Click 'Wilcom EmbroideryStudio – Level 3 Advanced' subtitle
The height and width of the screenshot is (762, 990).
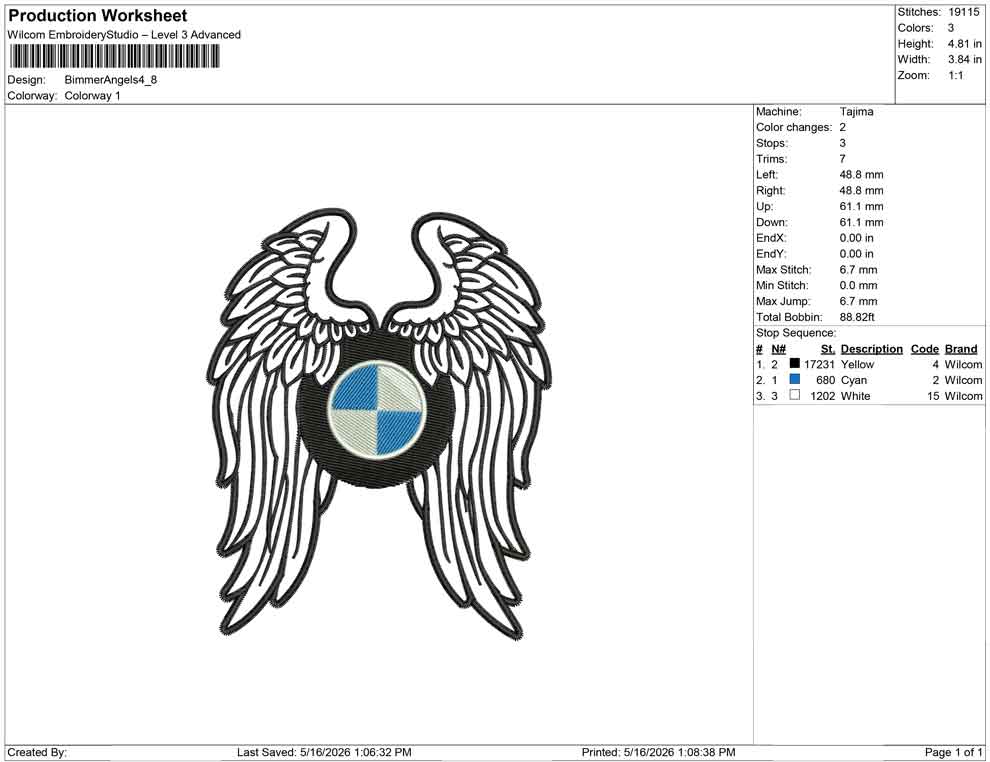[x=124, y=35]
